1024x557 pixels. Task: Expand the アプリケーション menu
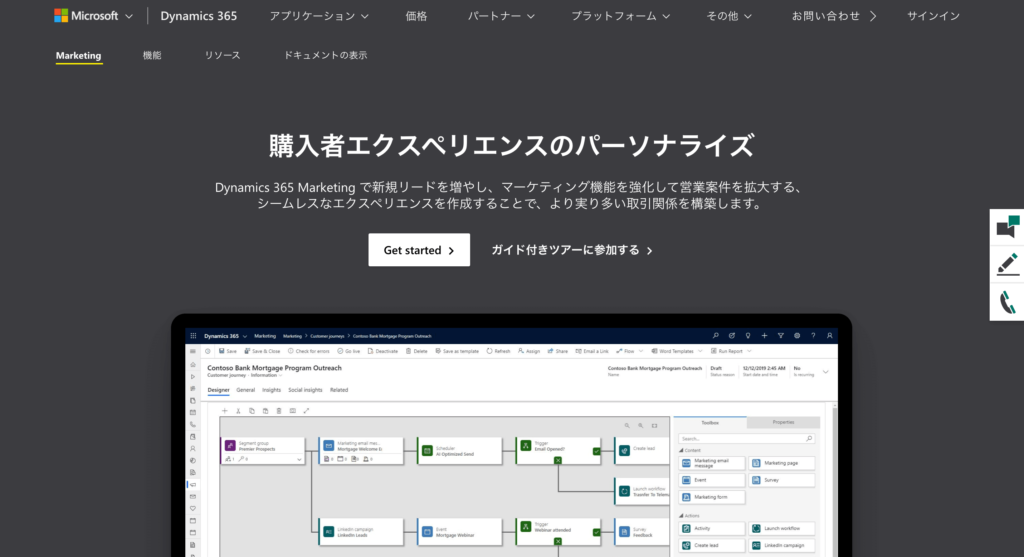[x=319, y=16]
